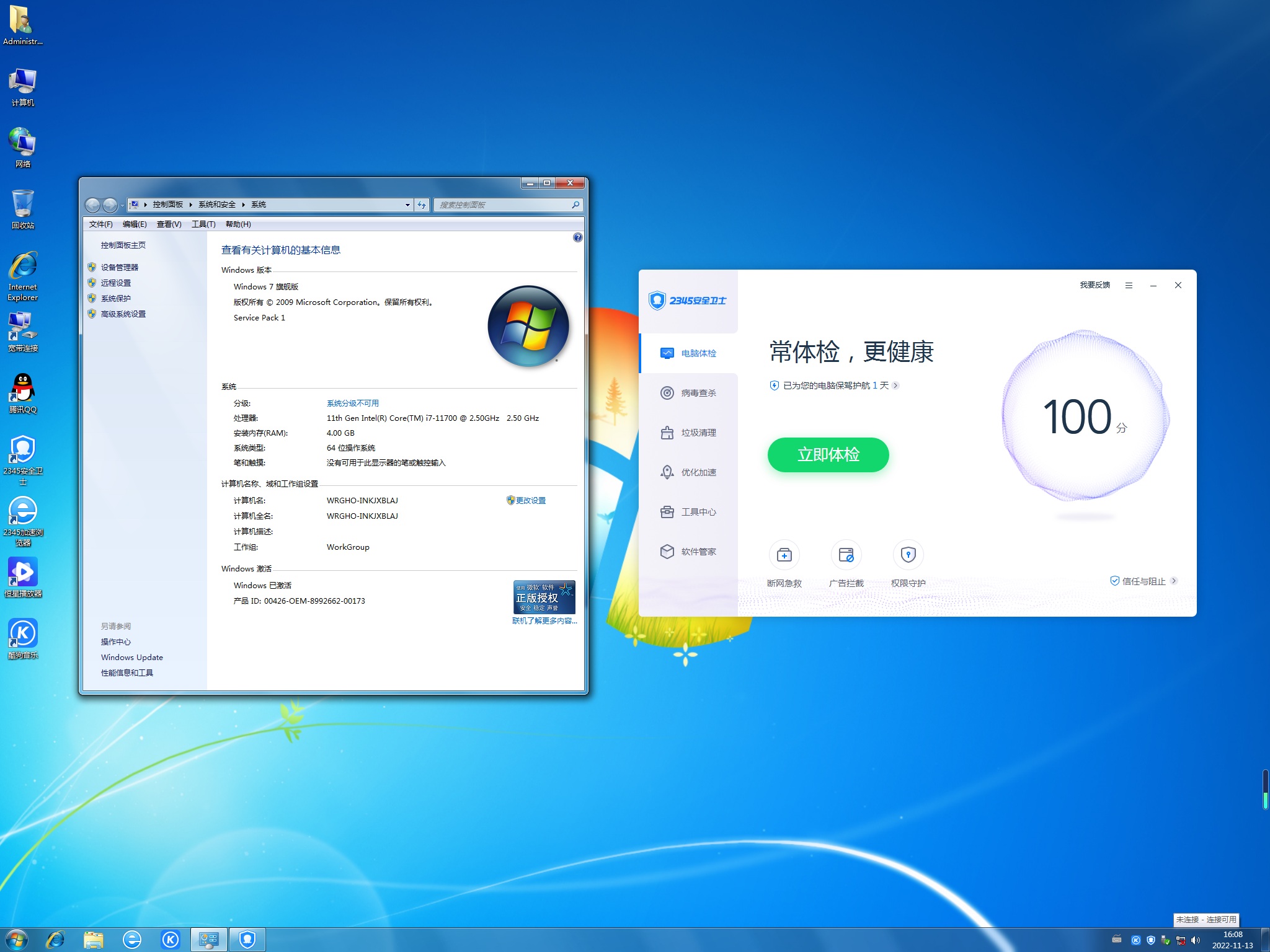Viewport: 1270px width, 952px height.
Task: Open the 工具(T) menu
Action: [203, 224]
